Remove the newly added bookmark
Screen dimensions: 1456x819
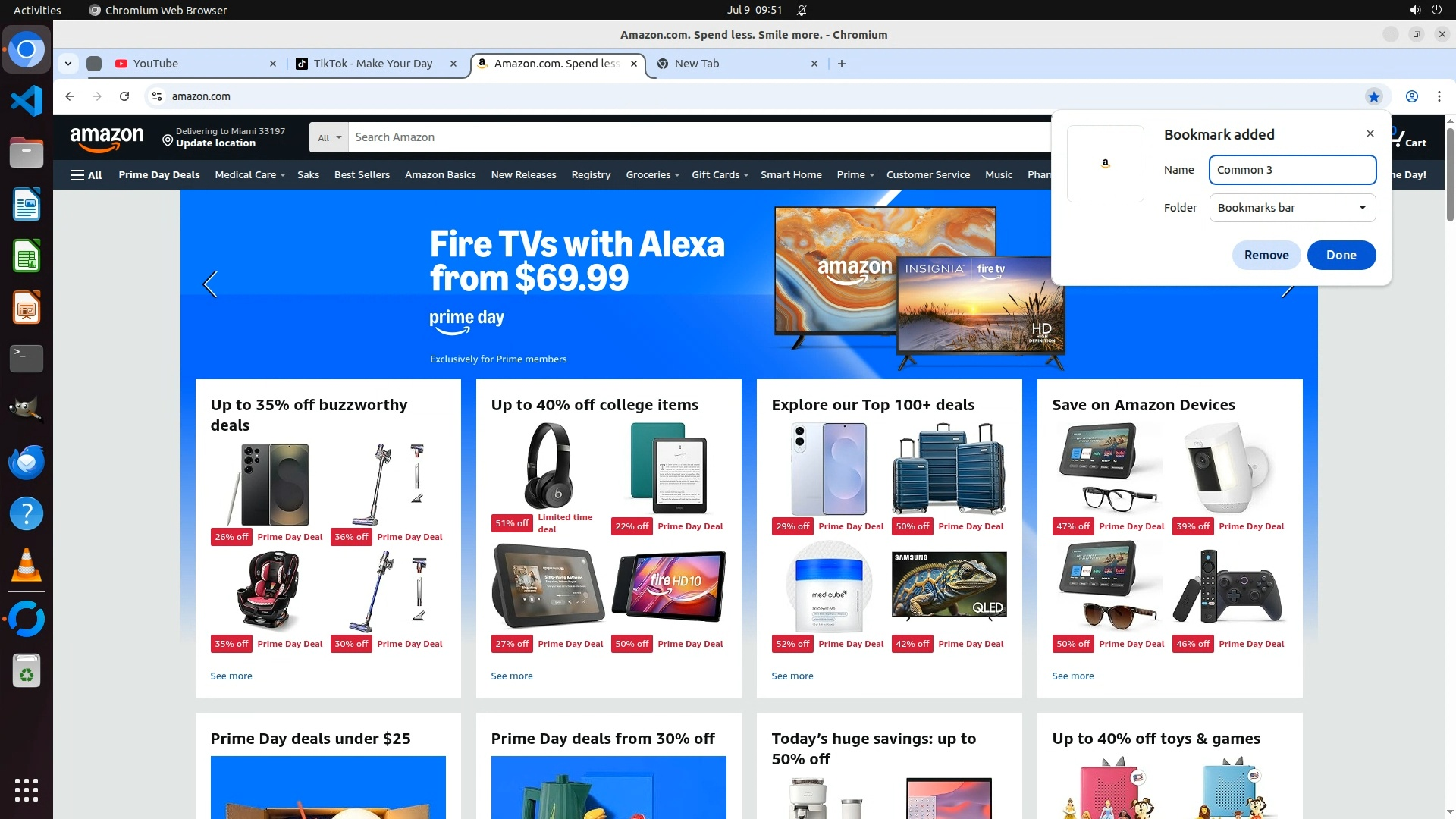[x=1266, y=255]
